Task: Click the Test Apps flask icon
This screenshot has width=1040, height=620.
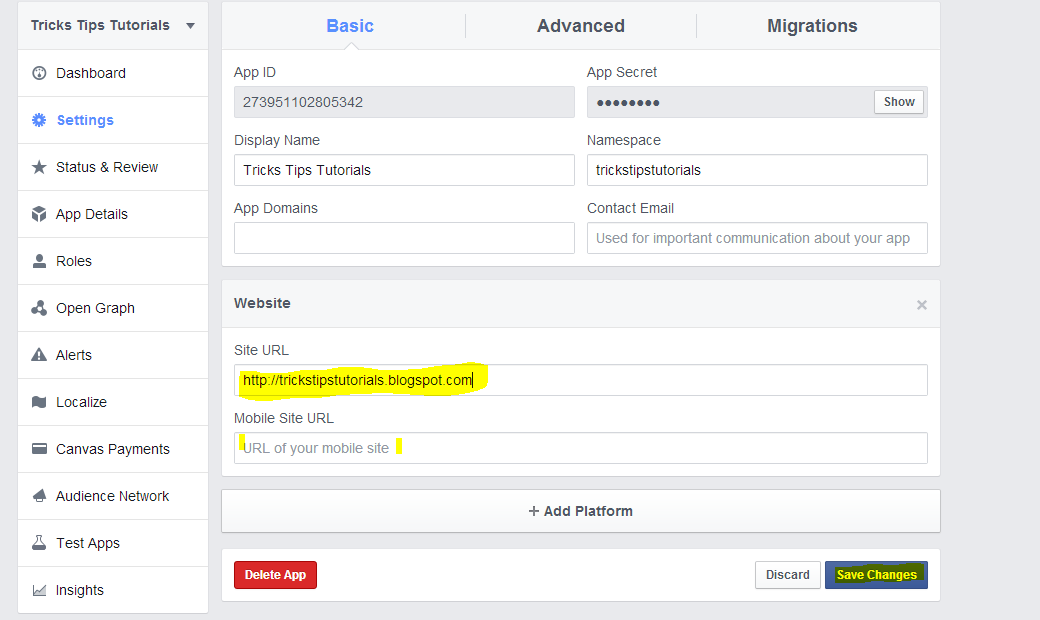Action: 39,543
